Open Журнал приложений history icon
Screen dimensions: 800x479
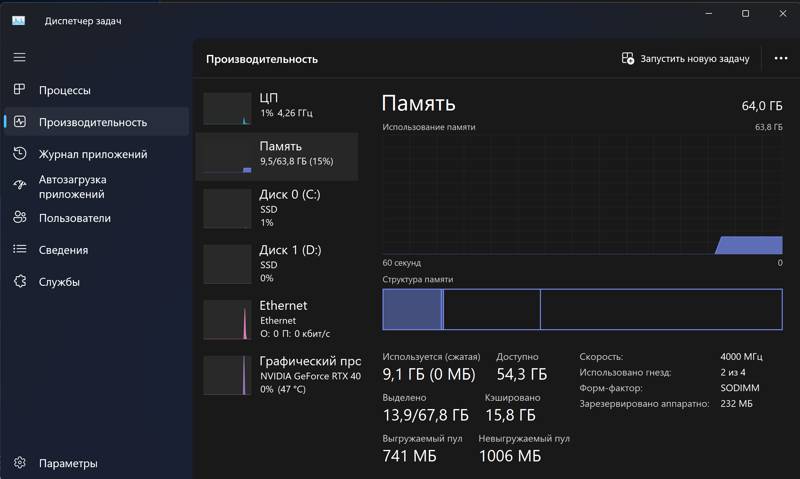point(19,154)
